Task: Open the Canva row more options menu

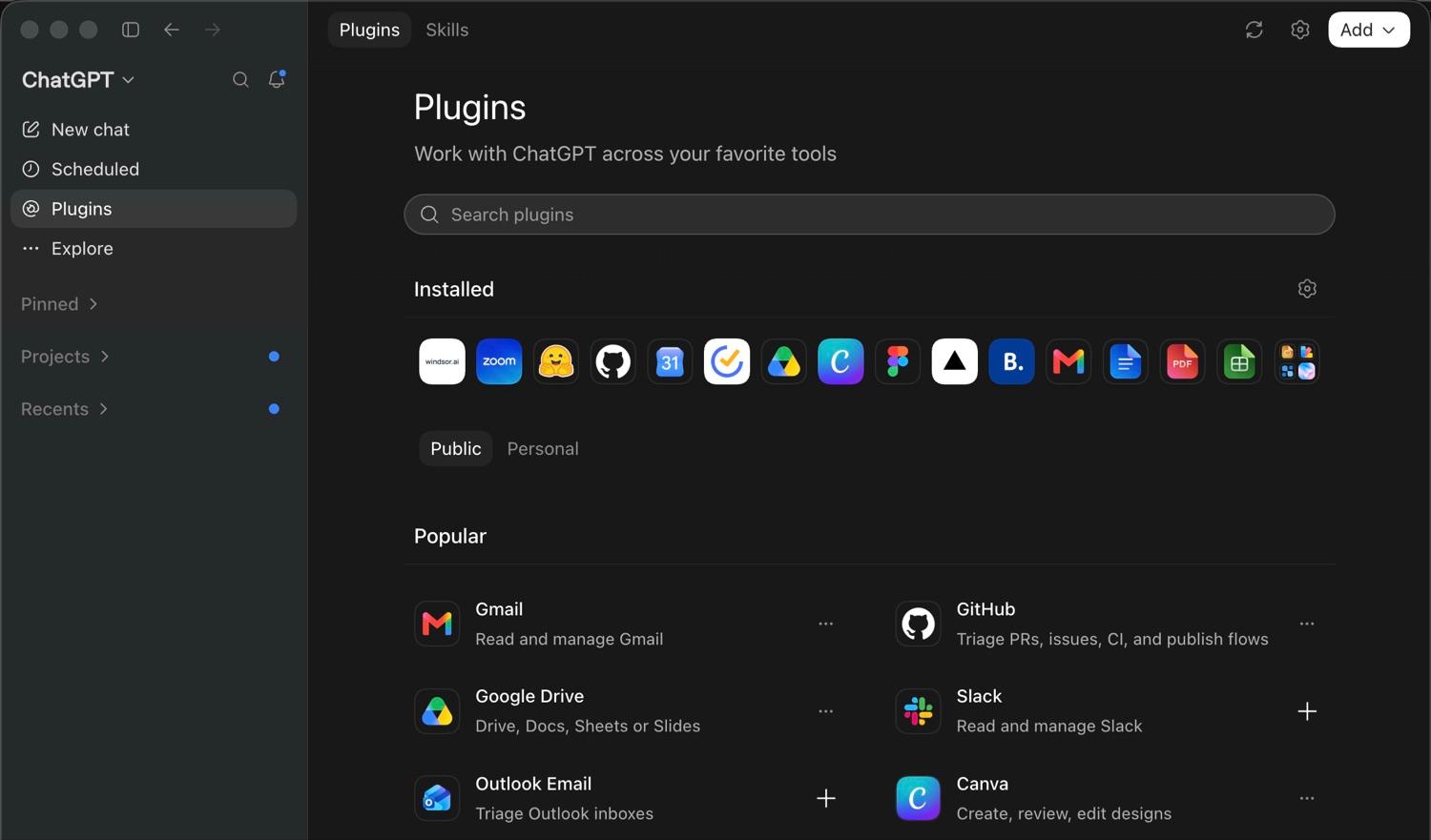Action: tap(1307, 798)
